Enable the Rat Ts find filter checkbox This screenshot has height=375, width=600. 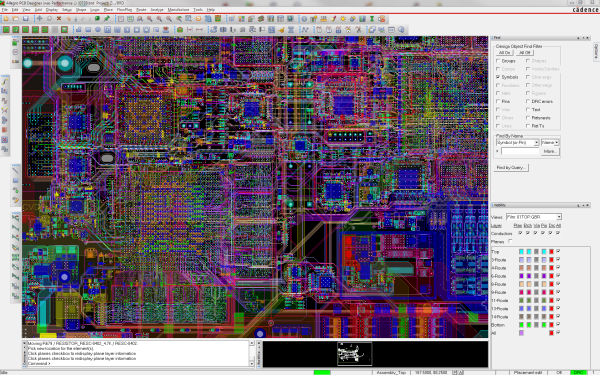coord(528,126)
